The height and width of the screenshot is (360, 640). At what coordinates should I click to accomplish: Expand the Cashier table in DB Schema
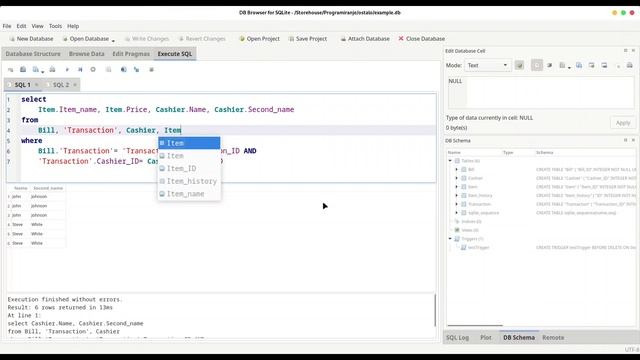457,178
